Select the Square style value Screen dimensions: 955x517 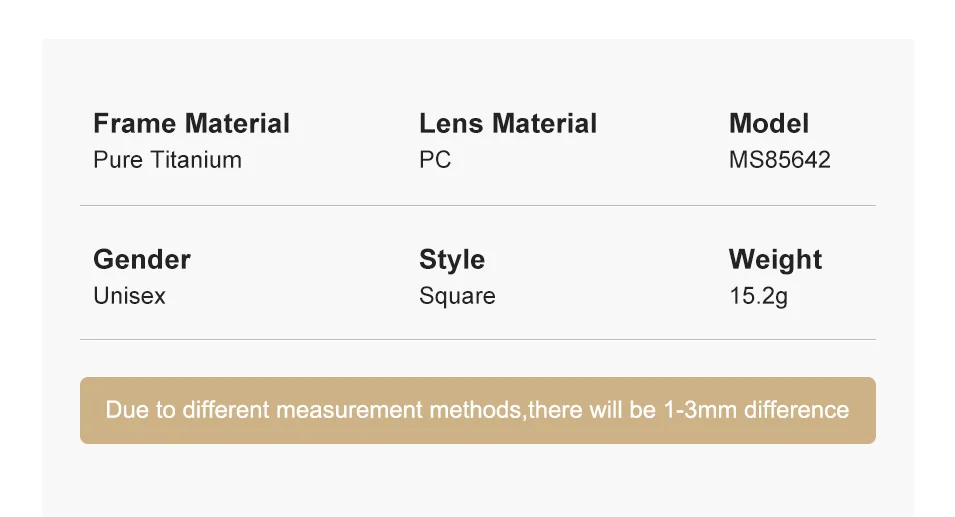point(457,296)
